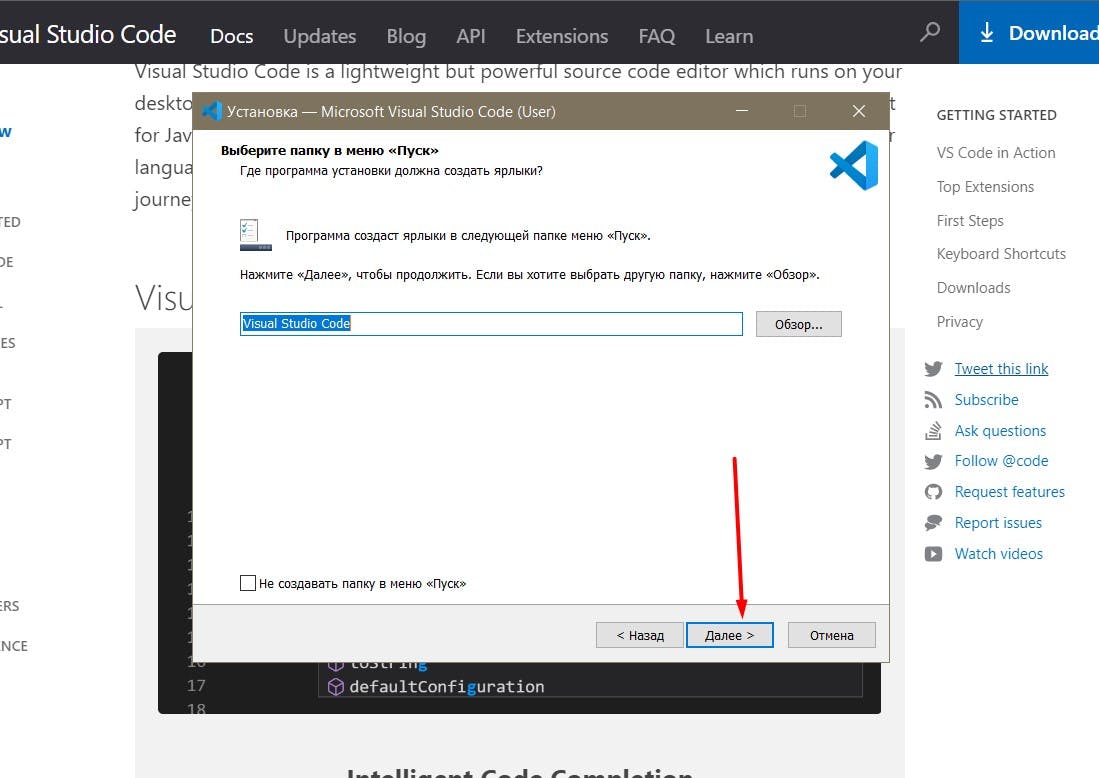Check the 'Не создавать папку в меню «Пуск»' checkbox
Screen dimensions: 1099x778
[x=247, y=582]
